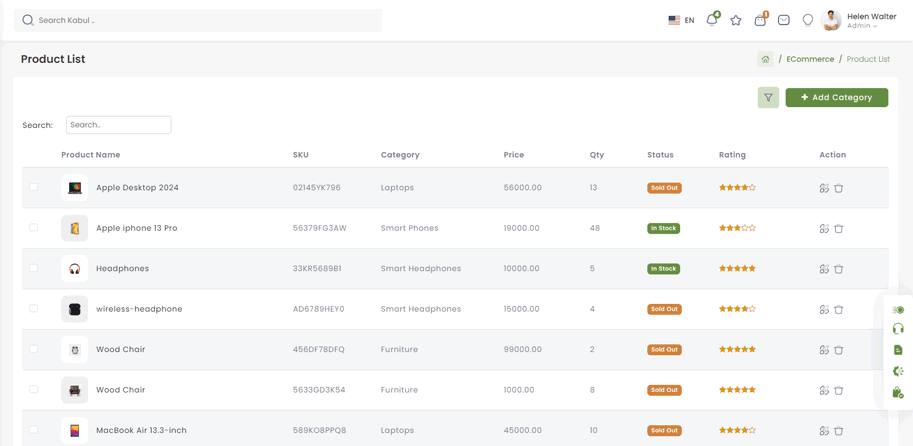Delete the Wood Chair priced 1000.00
The width and height of the screenshot is (913, 446).
[x=838, y=390]
